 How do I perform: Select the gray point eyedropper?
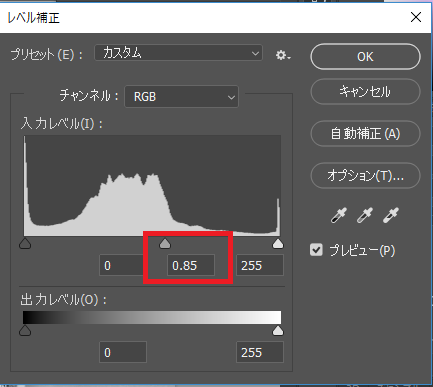(365, 215)
